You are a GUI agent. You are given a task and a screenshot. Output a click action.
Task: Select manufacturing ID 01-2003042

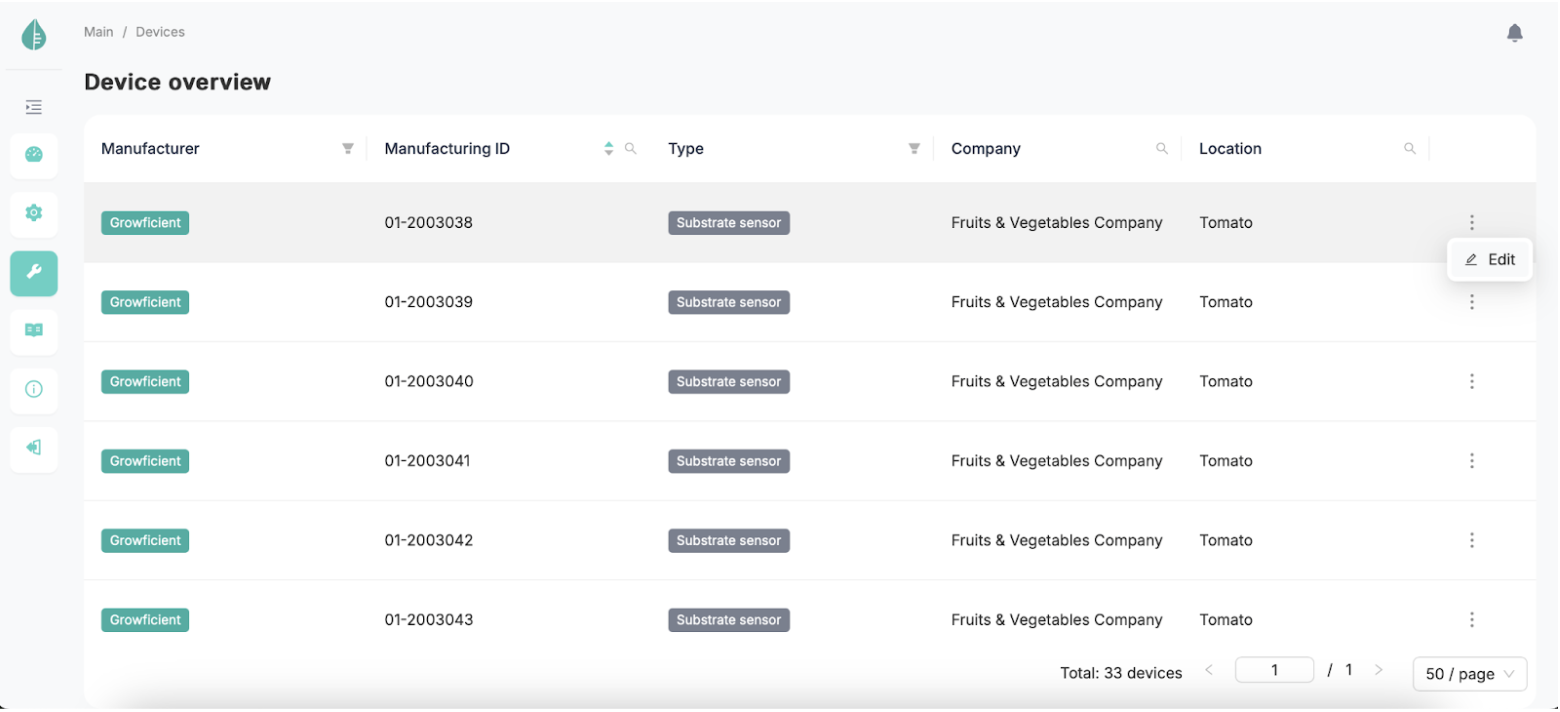tap(429, 540)
